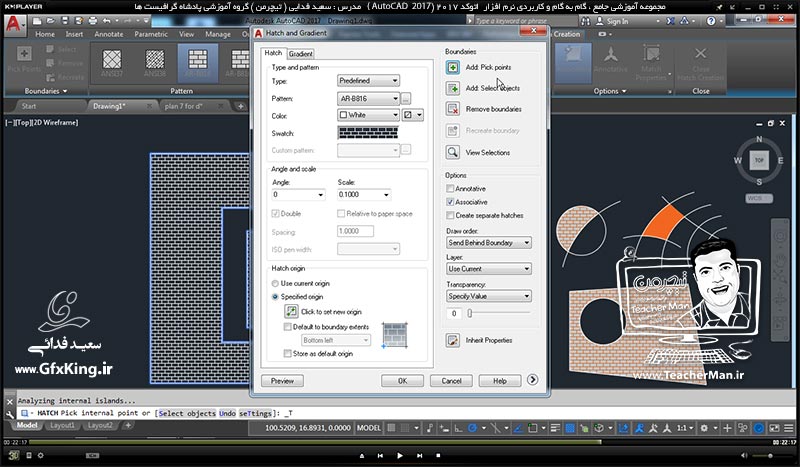Screen dimensions: 800x467
Task: Open pattern palette browse button next to AR-B816
Action: [406, 99]
